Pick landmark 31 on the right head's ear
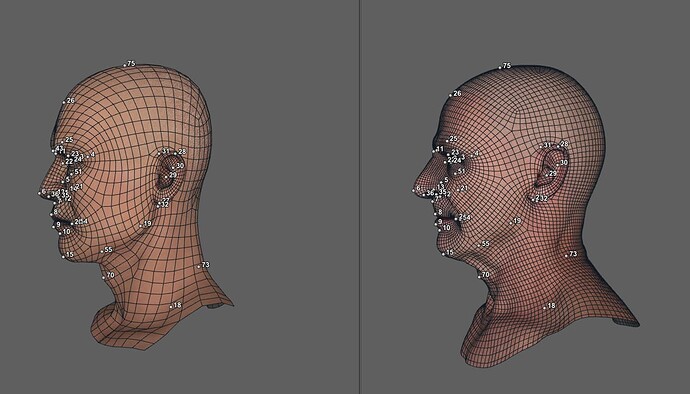The height and width of the screenshot is (394, 690). [x=541, y=146]
